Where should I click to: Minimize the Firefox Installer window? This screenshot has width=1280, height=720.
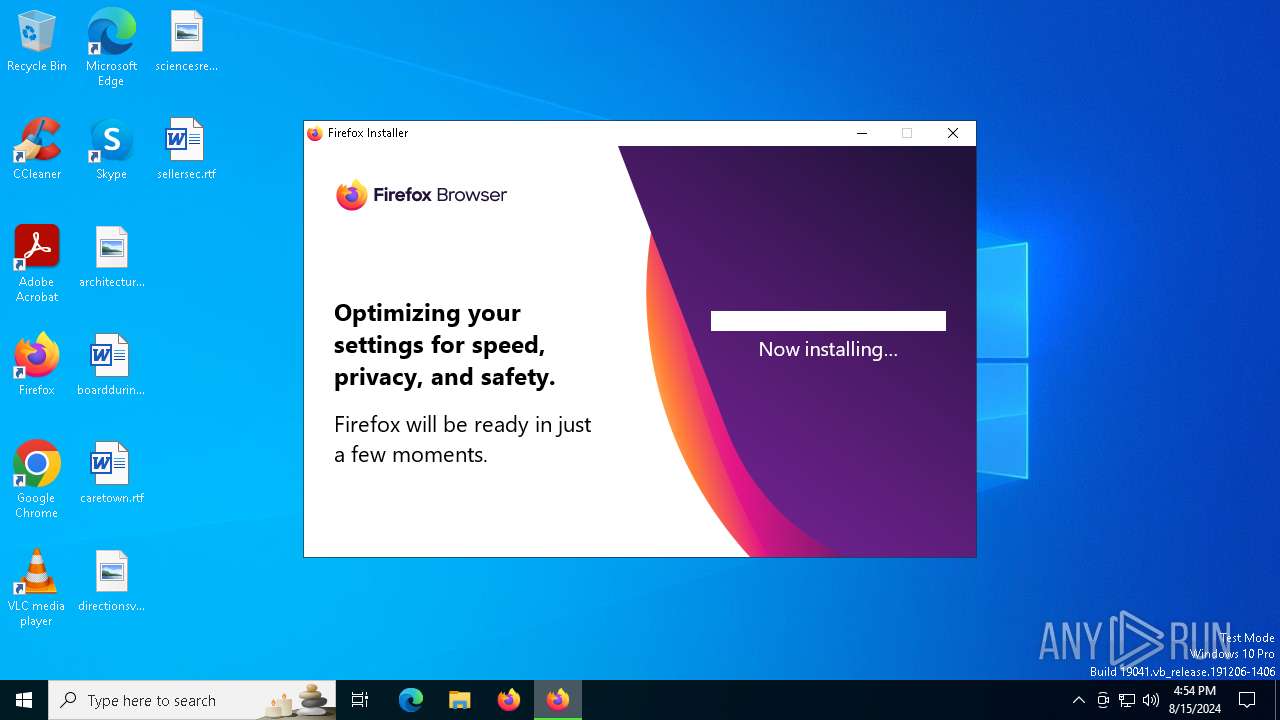click(x=862, y=133)
